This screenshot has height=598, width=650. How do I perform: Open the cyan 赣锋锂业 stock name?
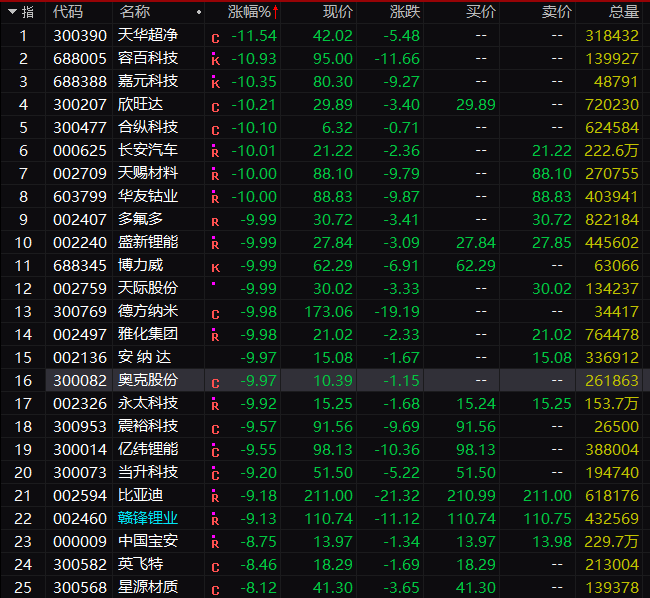(x=148, y=518)
